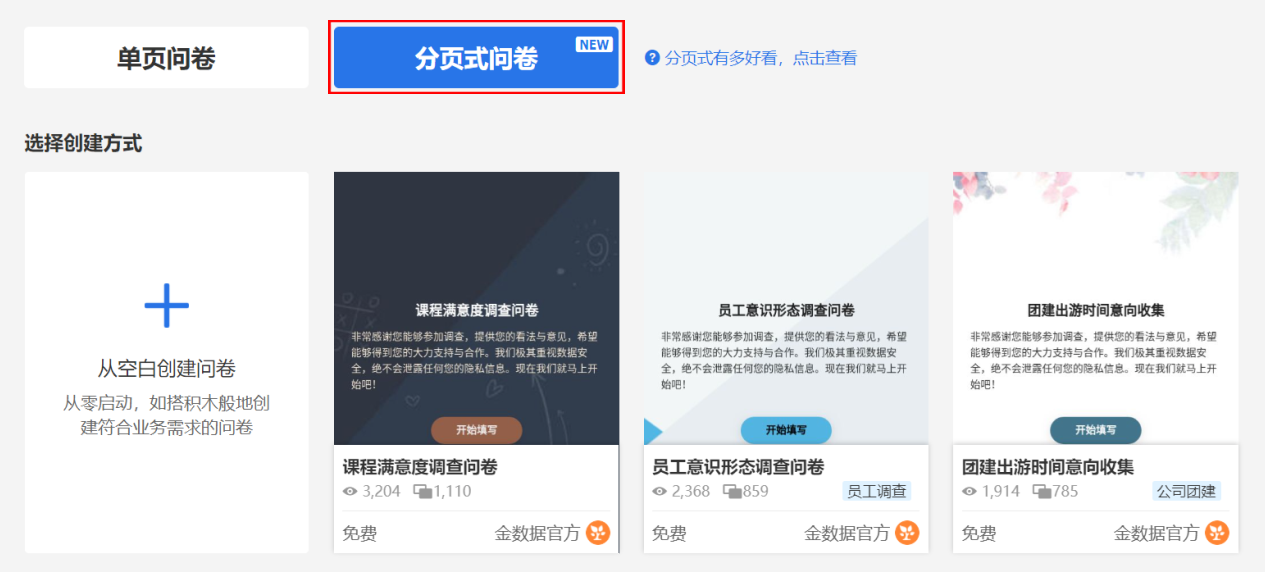Viewport: 1265px width, 572px height.
Task: Click the 金数据官方 orange logo on 团建出游时间意向收集 card
Action: (x=1217, y=533)
